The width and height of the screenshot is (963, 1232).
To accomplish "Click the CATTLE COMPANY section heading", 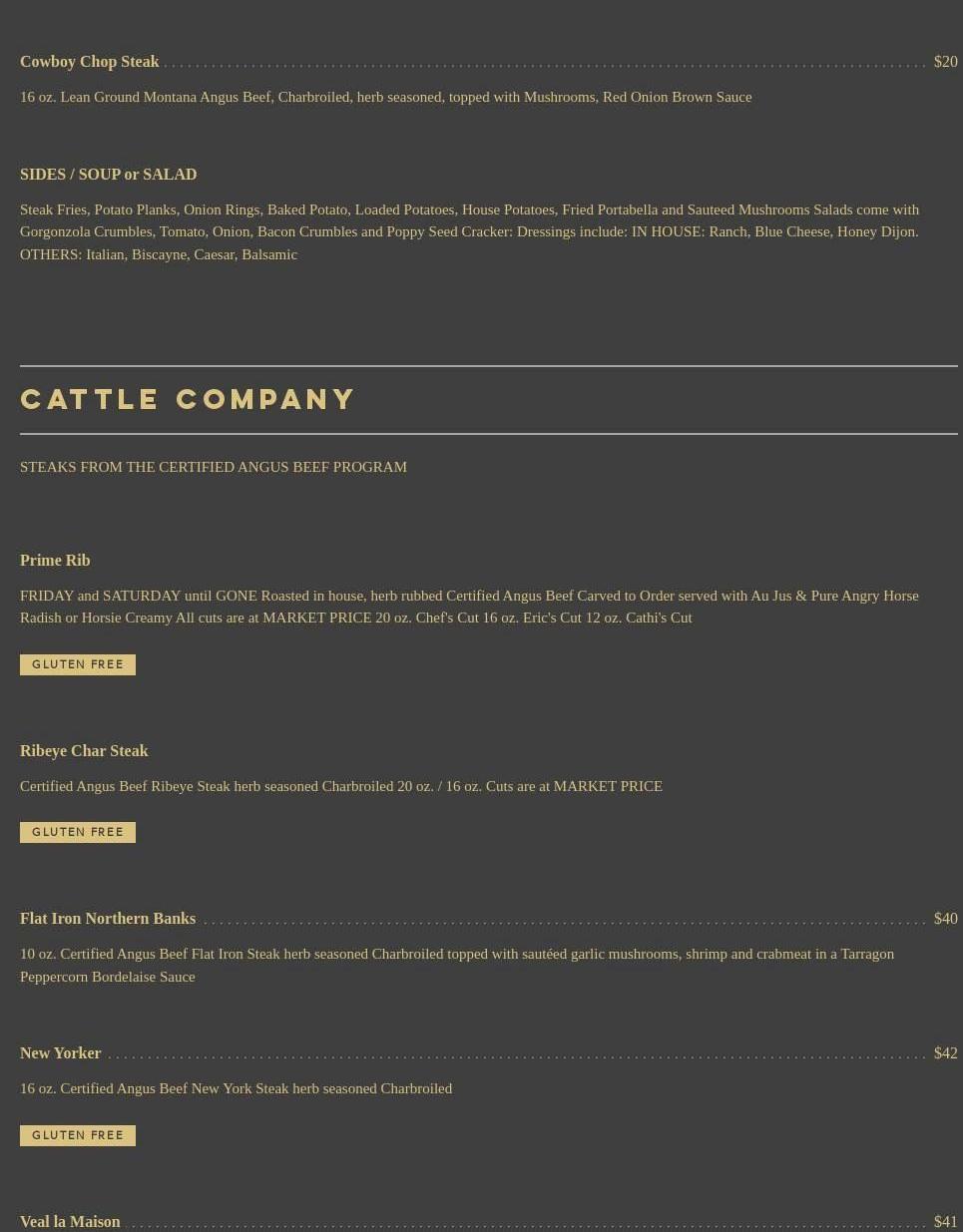I will (x=188, y=399).
